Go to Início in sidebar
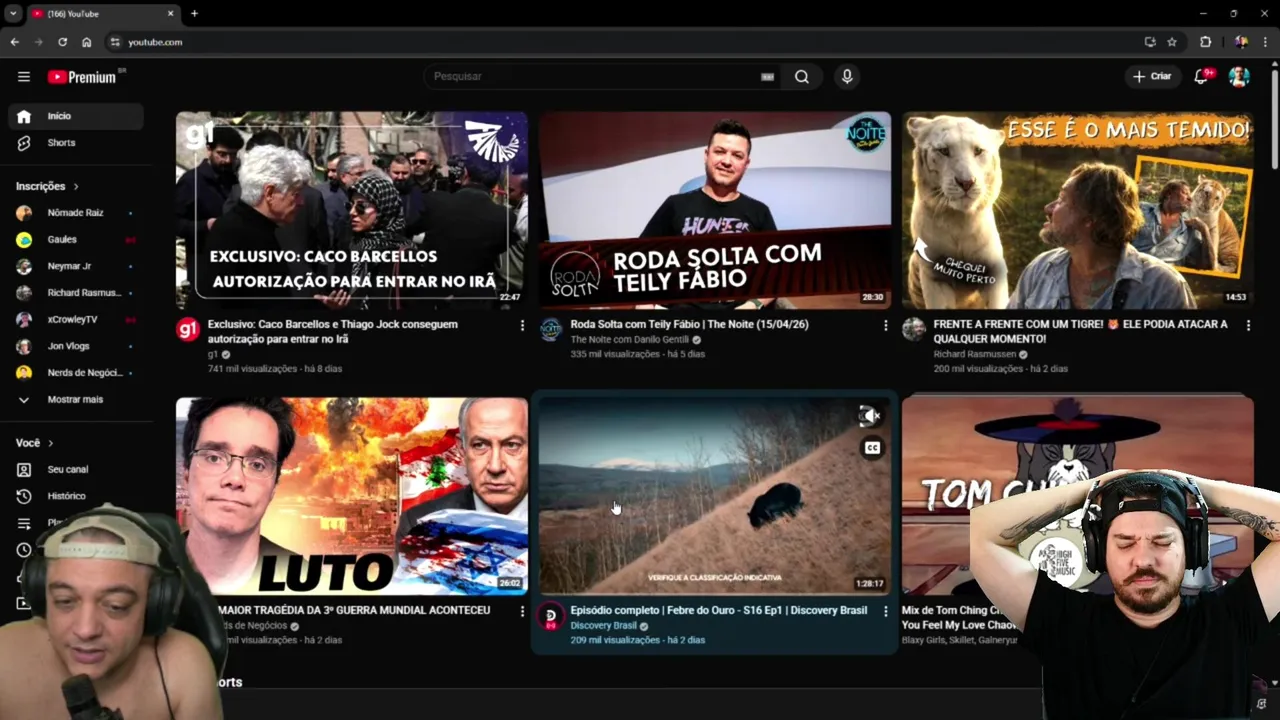 point(76,116)
